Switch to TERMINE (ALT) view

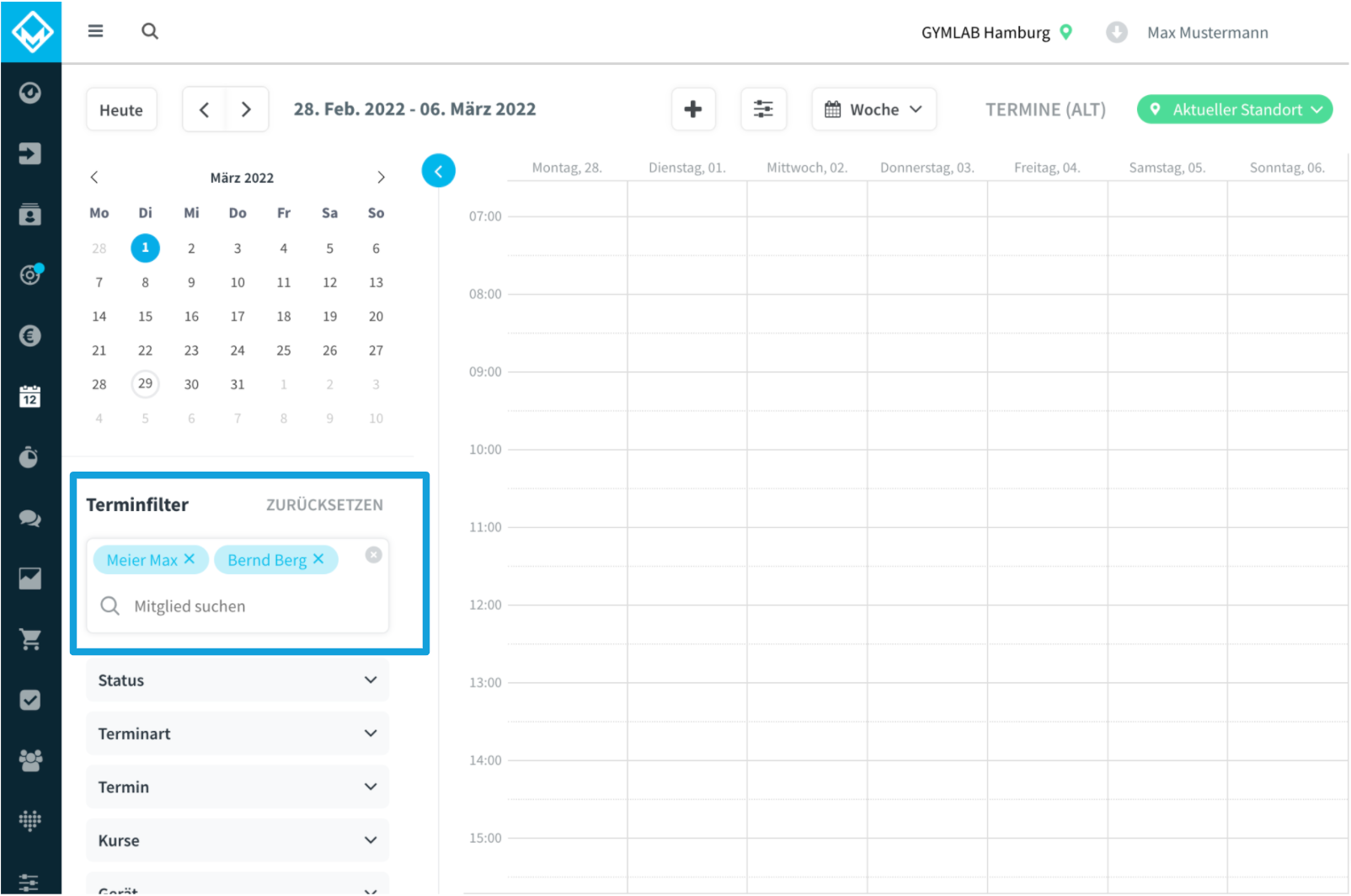pos(1045,109)
